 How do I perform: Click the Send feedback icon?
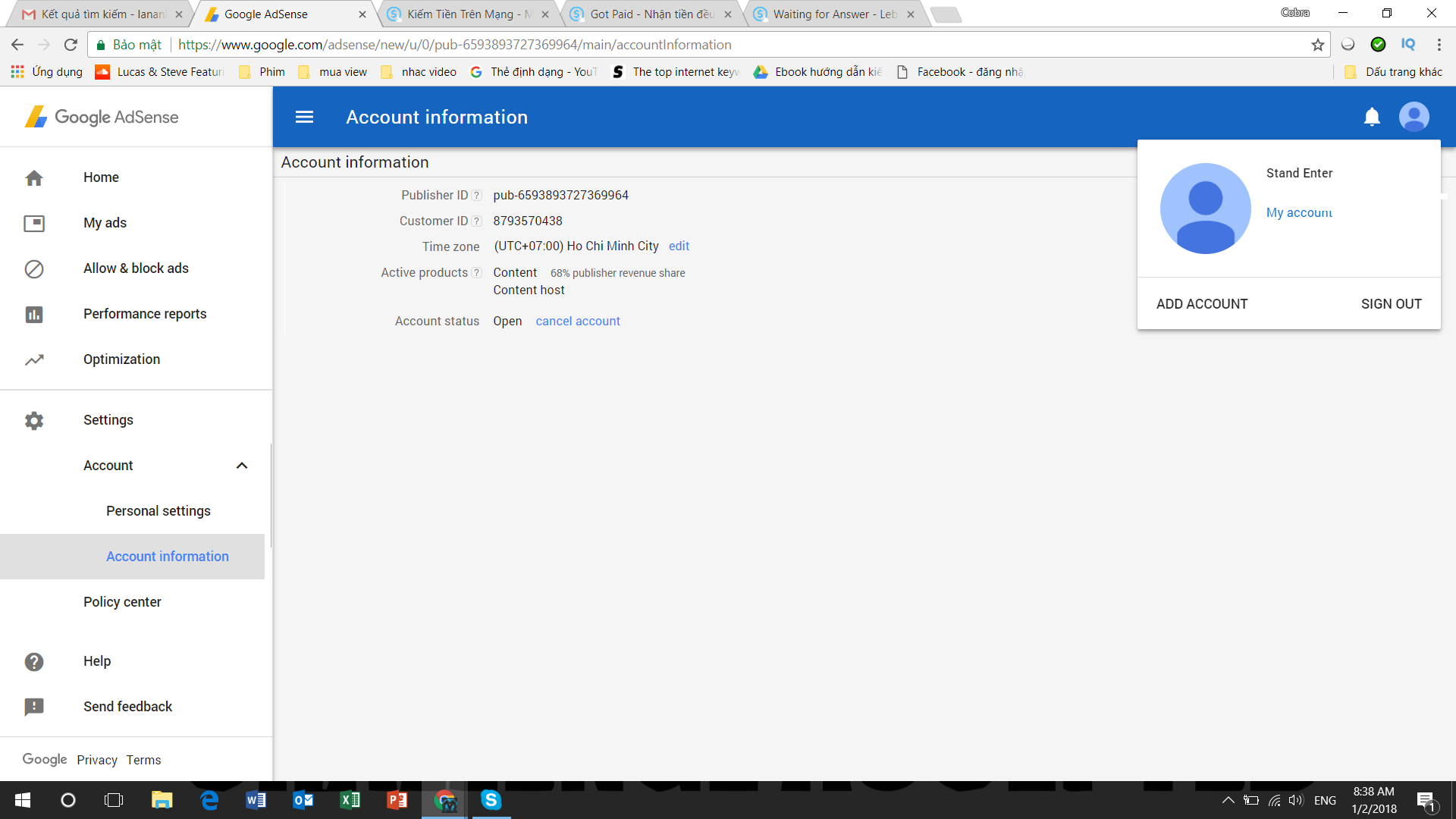[34, 707]
